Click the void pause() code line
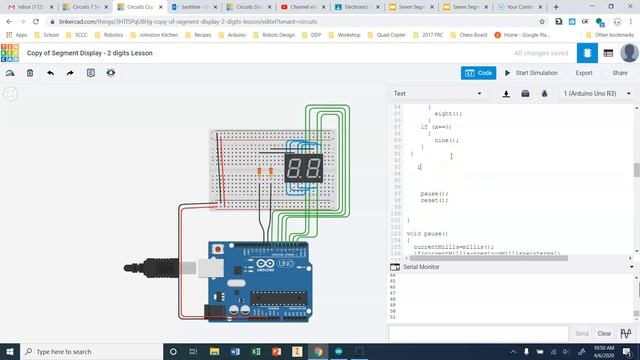640x360 pixels. point(427,233)
